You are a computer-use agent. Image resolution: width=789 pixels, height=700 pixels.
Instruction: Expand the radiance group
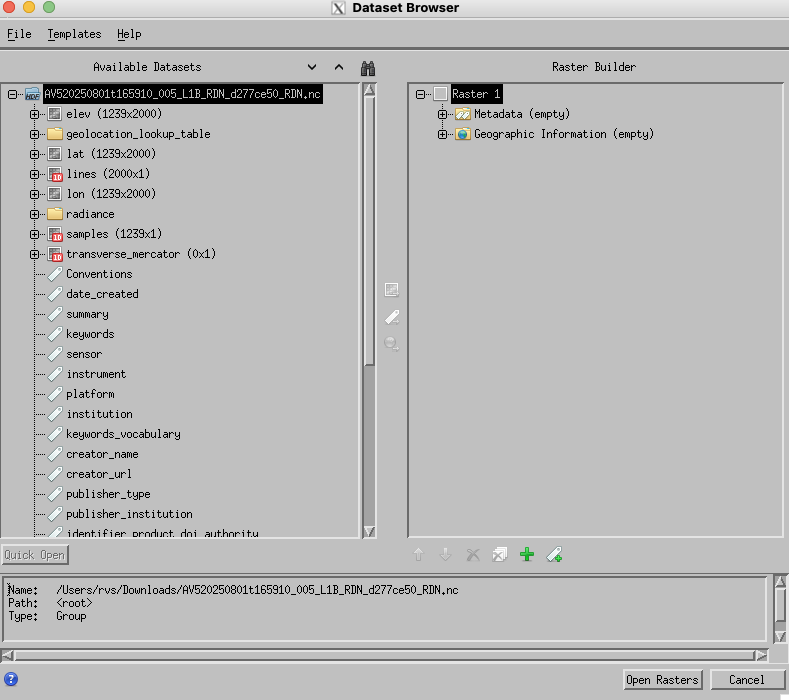(x=34, y=214)
